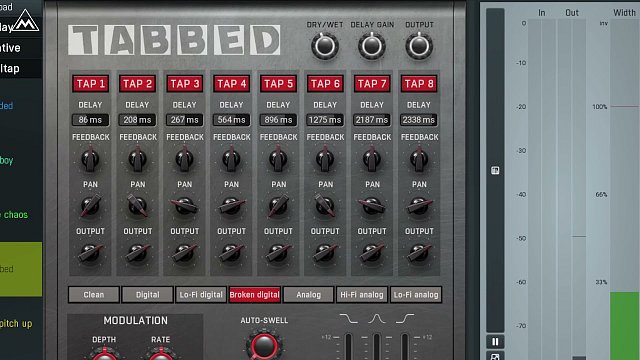Click the 208 ms delay field
This screenshot has width=640, height=360.
tap(138, 120)
